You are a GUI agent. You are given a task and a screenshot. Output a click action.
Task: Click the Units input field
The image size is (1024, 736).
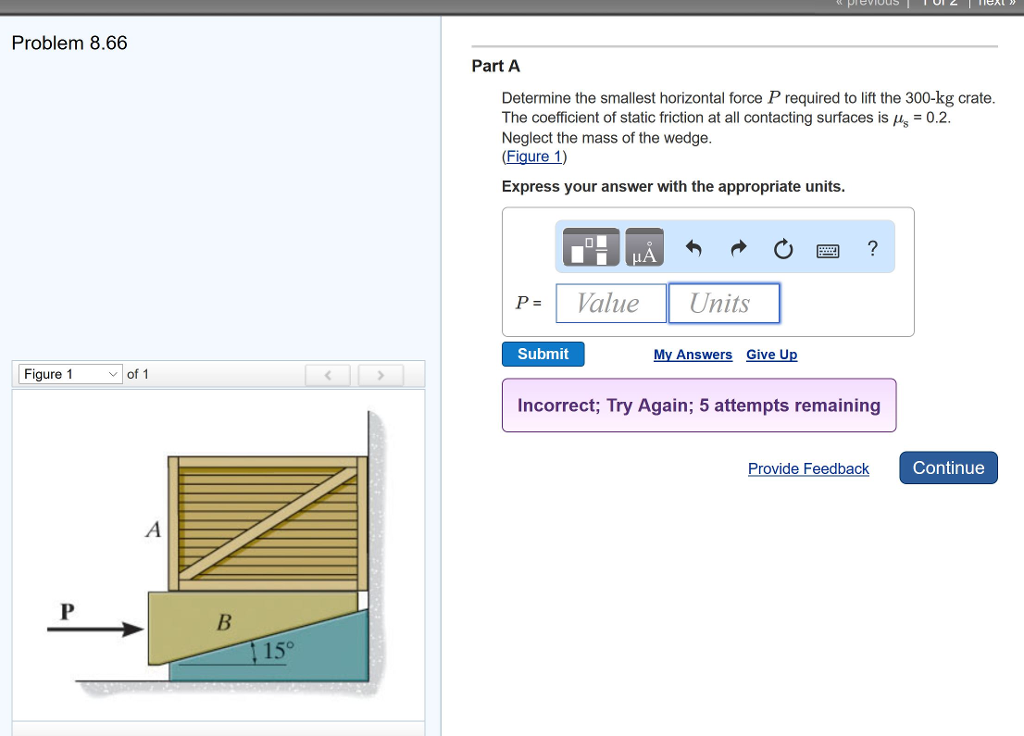(723, 303)
